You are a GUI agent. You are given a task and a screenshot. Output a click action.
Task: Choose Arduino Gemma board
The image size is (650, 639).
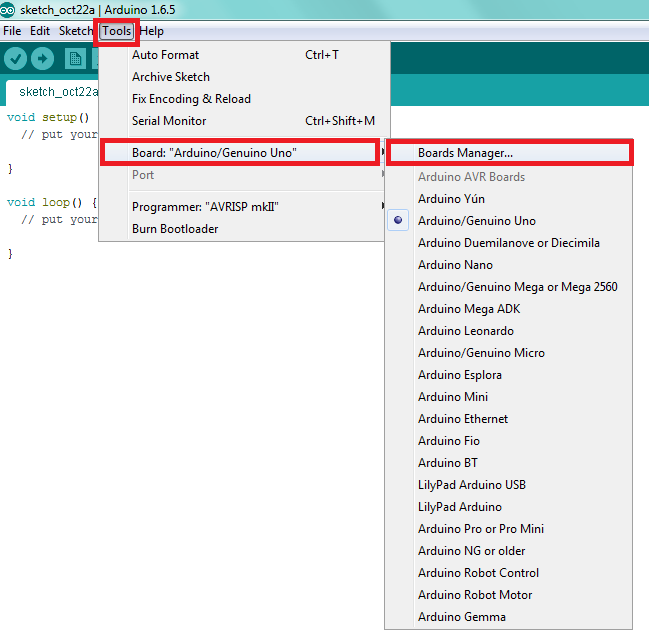click(x=509, y=616)
